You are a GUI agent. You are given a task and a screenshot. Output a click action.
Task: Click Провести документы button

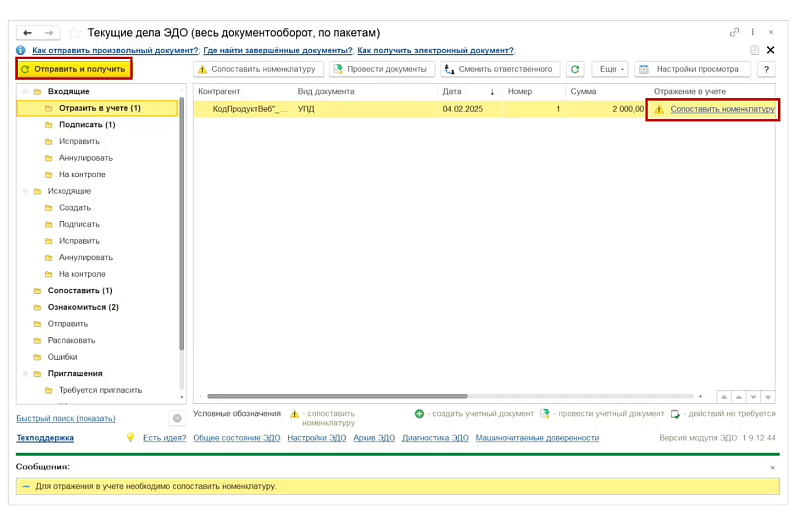pos(382,69)
